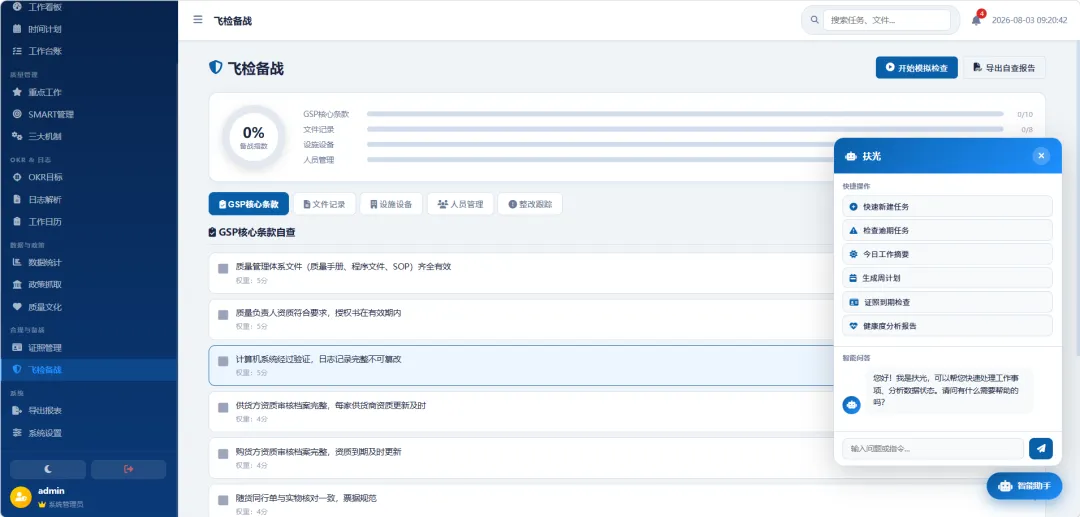The image size is (1080, 517).
Task: Click the search magnifier icon
Action: tap(814, 20)
